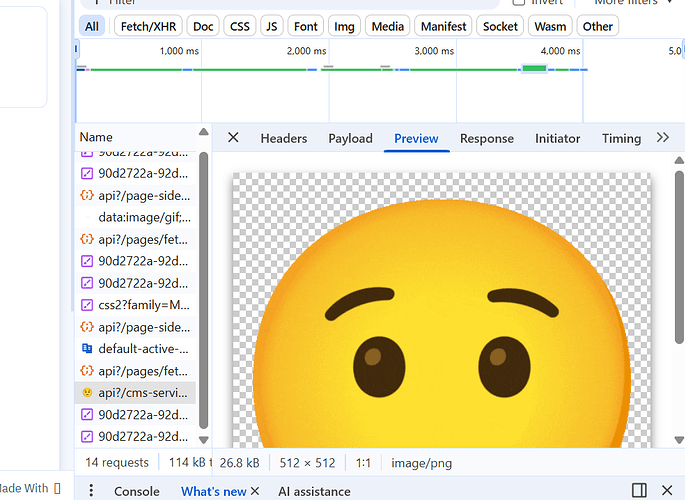Filter requests by Socket type

click(500, 26)
